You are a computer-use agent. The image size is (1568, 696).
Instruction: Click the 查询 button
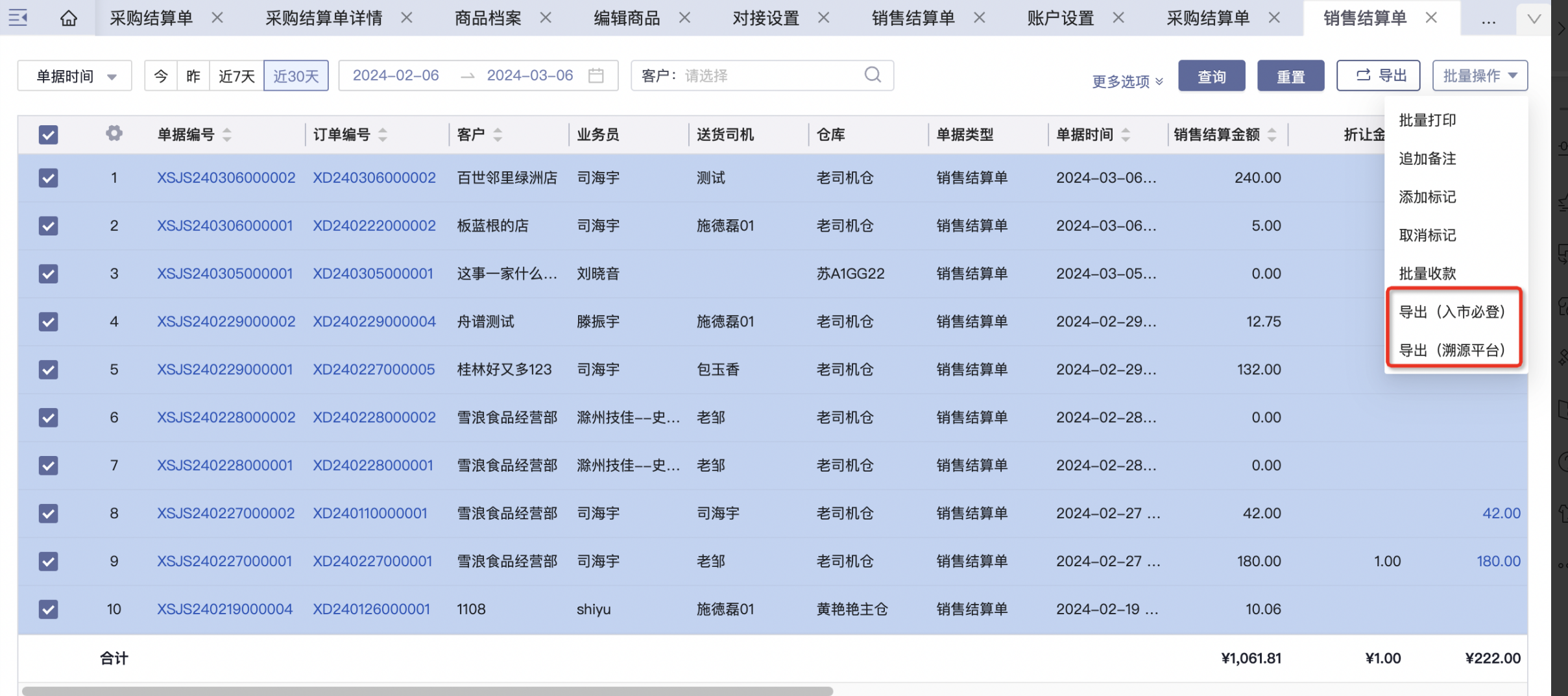coord(1211,77)
